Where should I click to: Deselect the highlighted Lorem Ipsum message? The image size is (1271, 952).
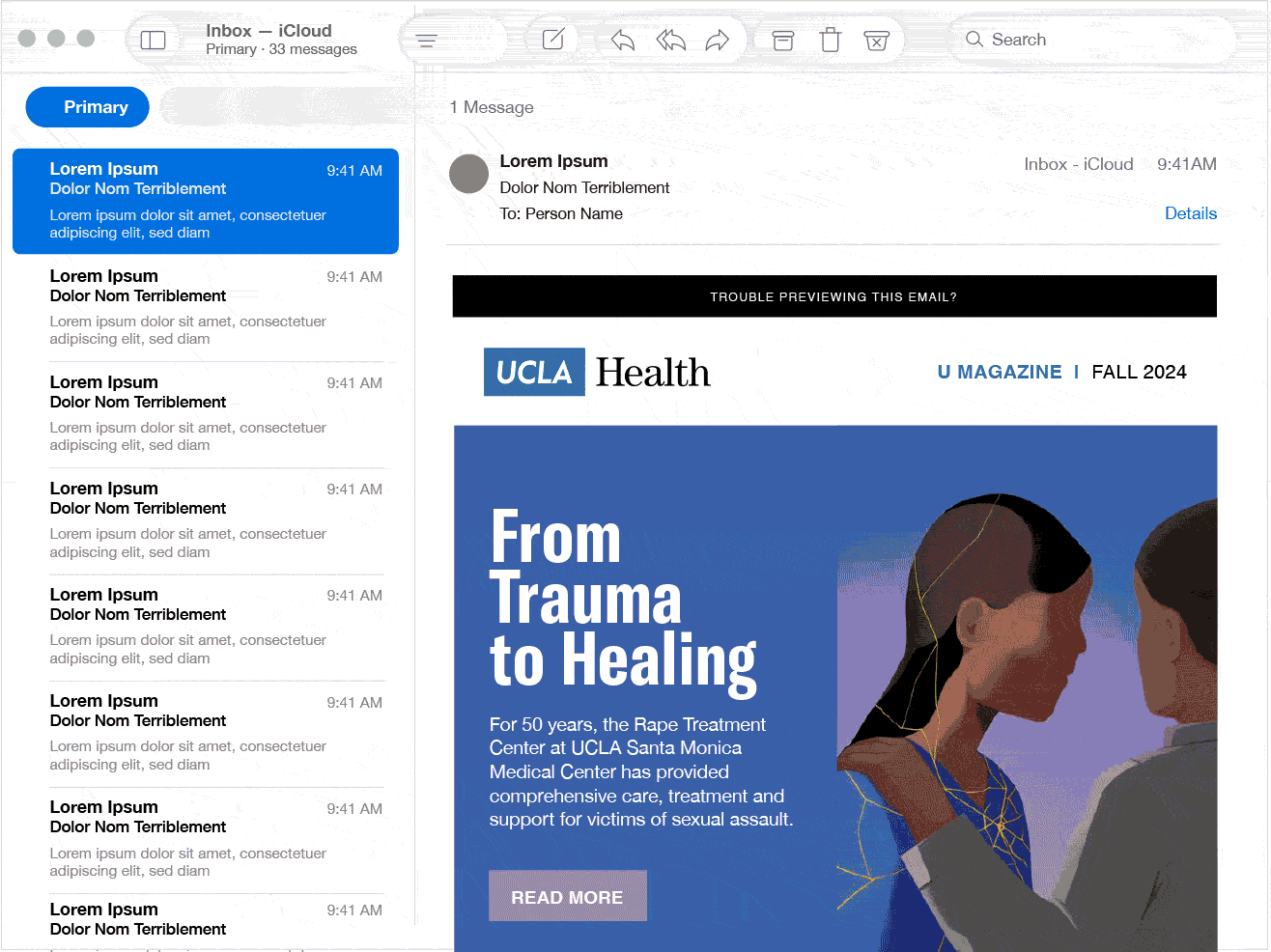pyautogui.click(x=206, y=201)
